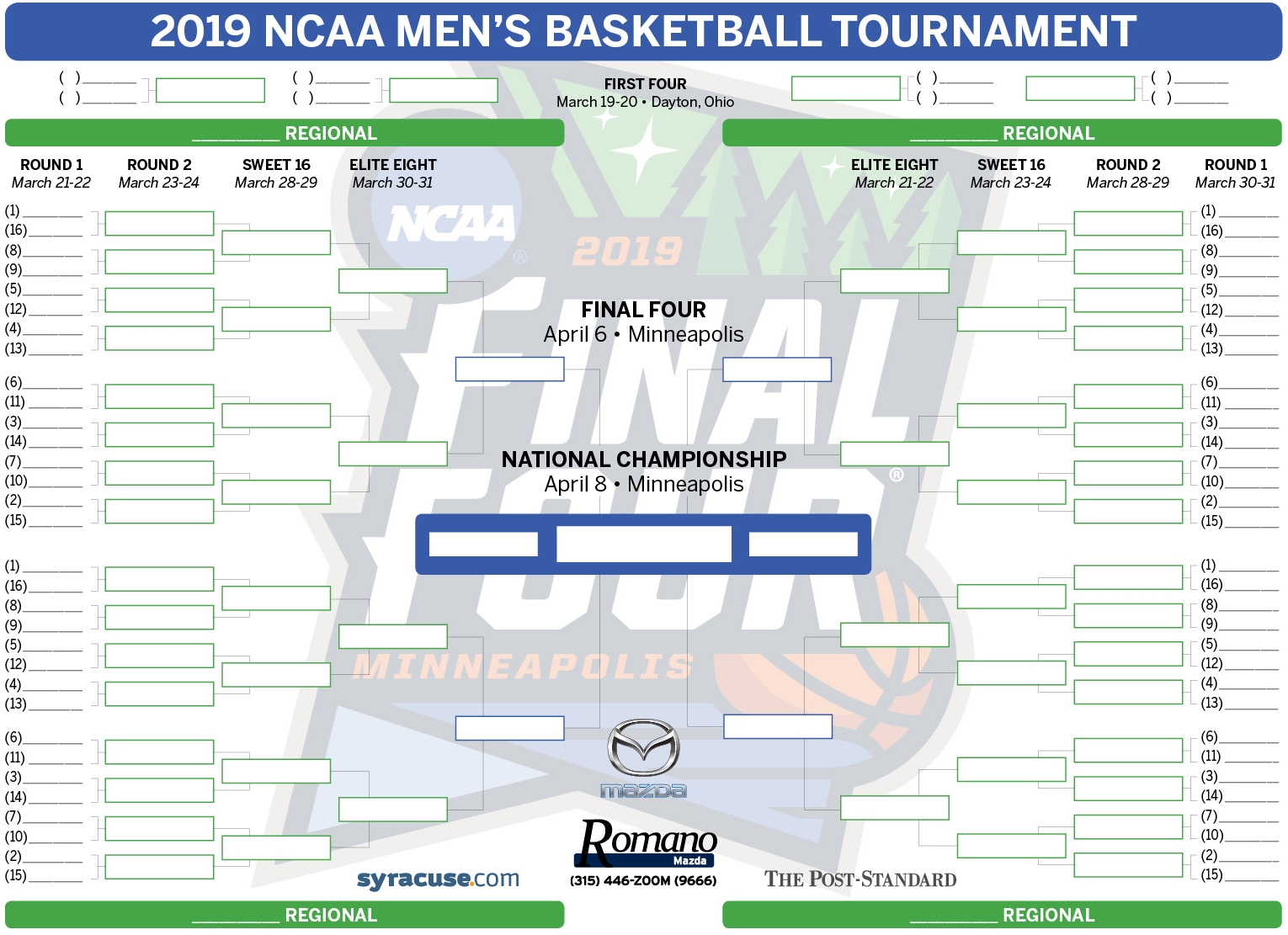This screenshot has width=1288, height=935.
Task: Select the left finalist box in the championship bar
Action: point(483,545)
